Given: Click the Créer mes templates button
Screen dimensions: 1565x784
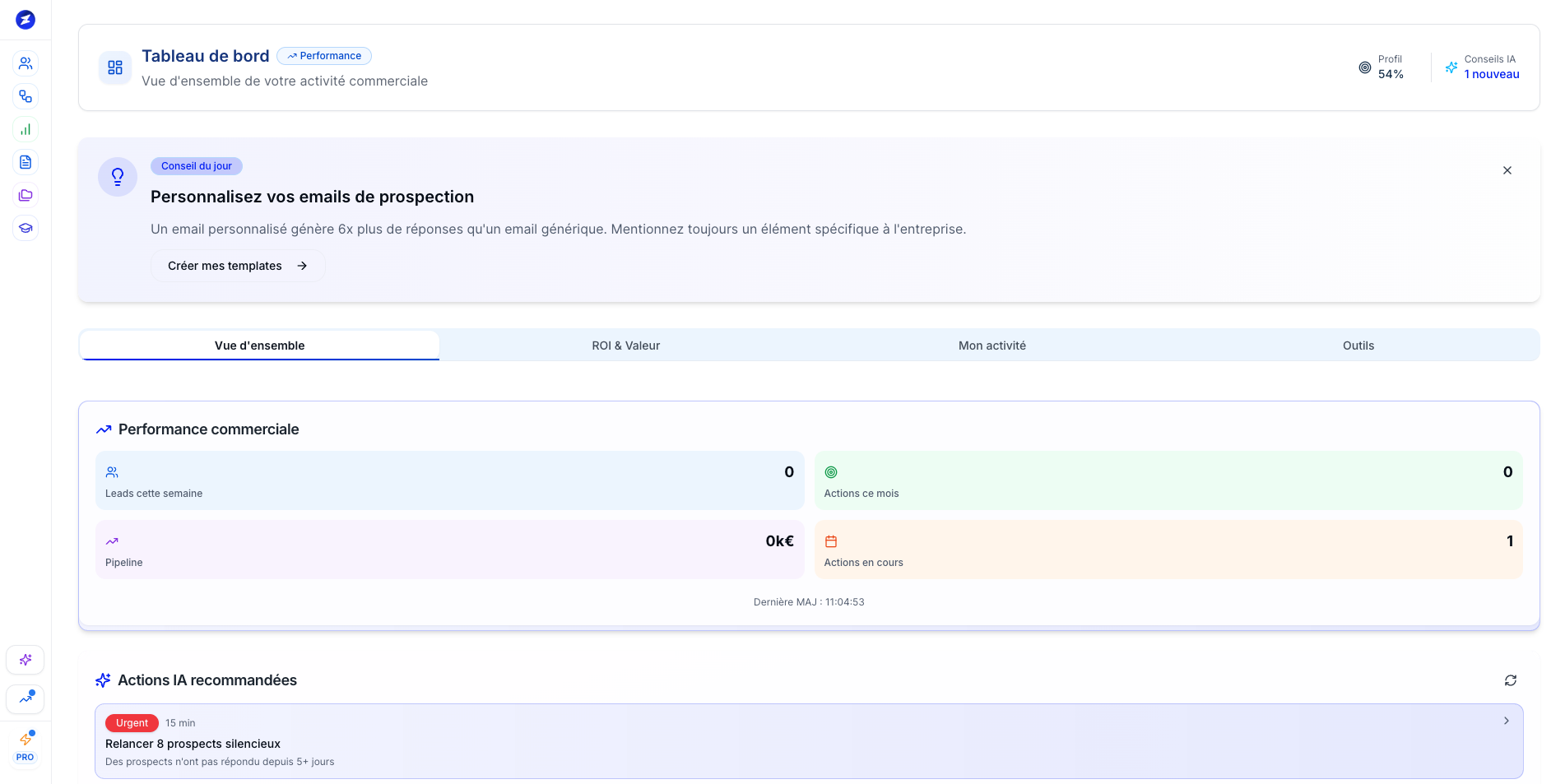Looking at the screenshot, I should tap(238, 266).
